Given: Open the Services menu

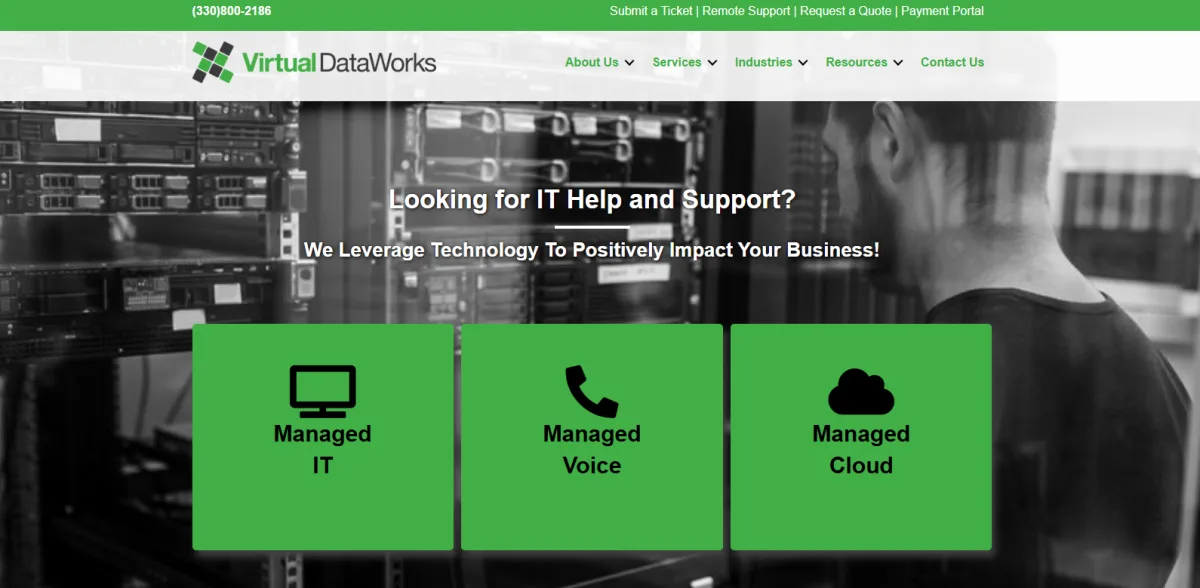Looking at the screenshot, I should [677, 62].
